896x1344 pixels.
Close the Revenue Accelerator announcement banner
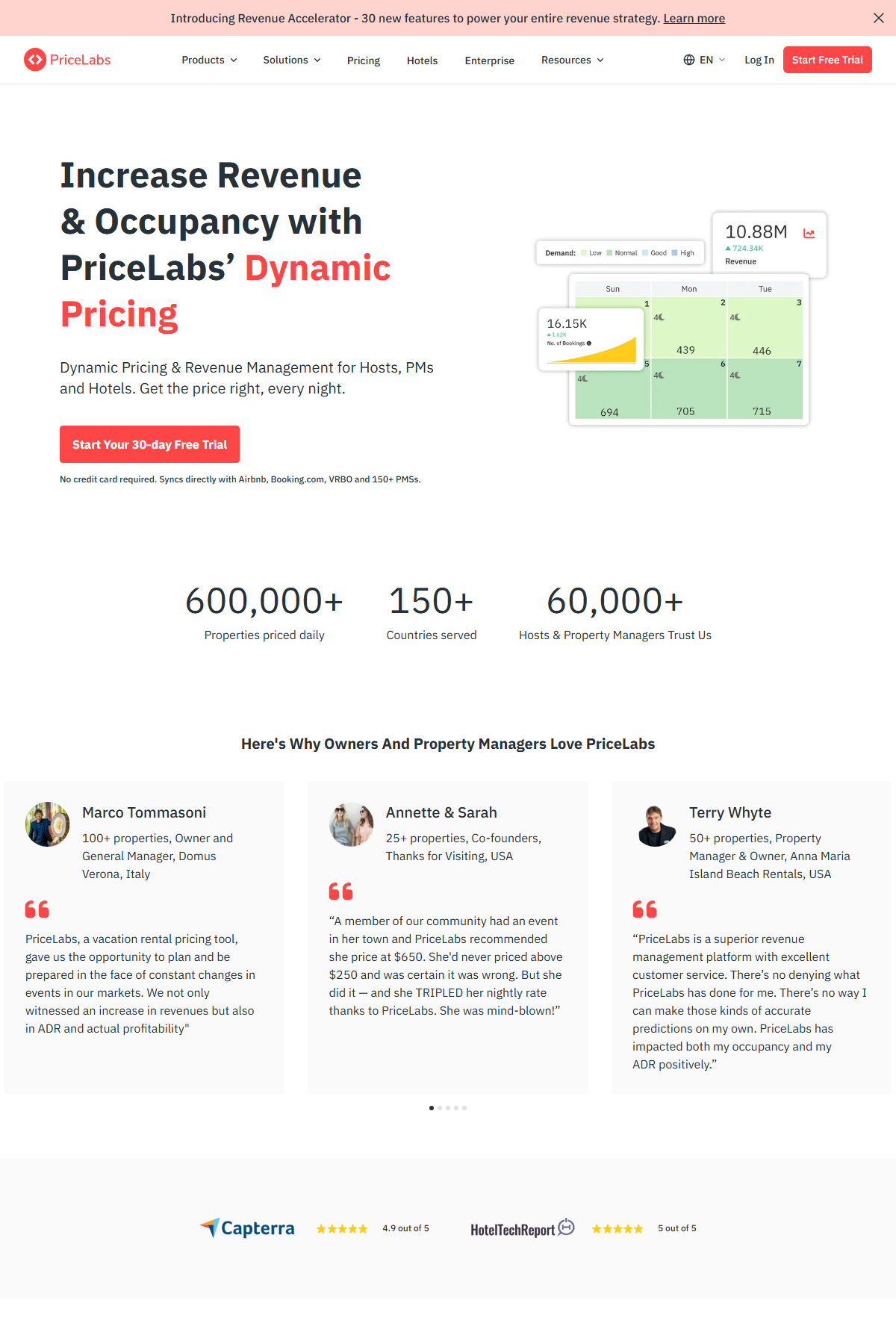point(879,18)
